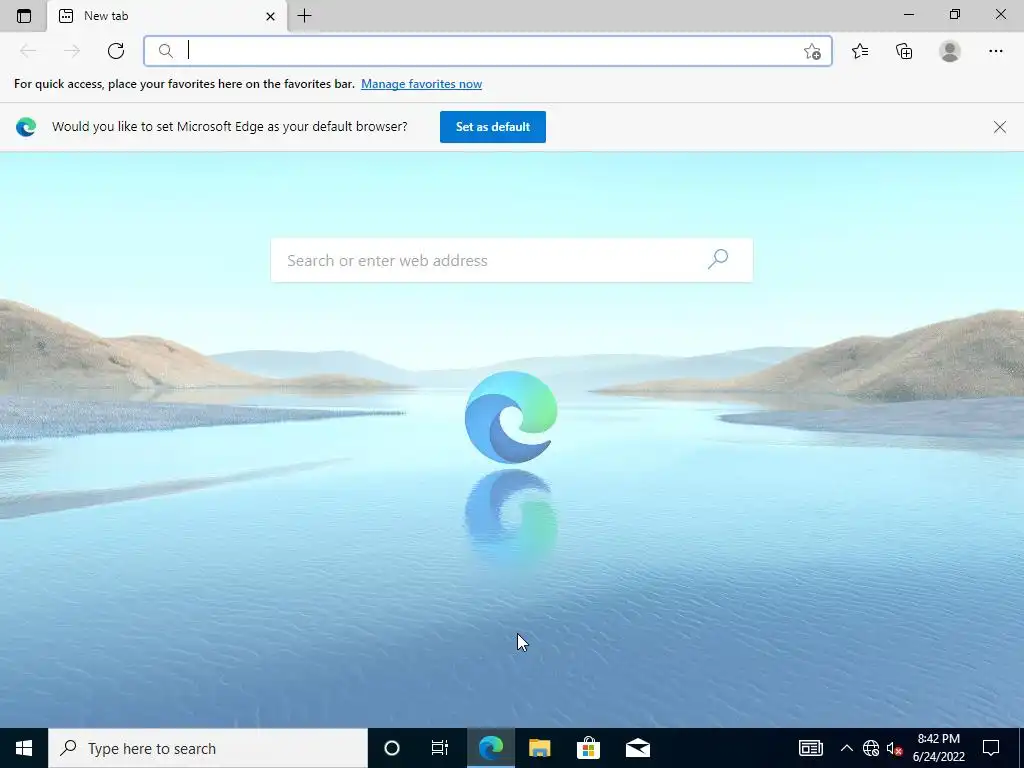Click network globe tray icon
1024x768 pixels.
(871, 748)
